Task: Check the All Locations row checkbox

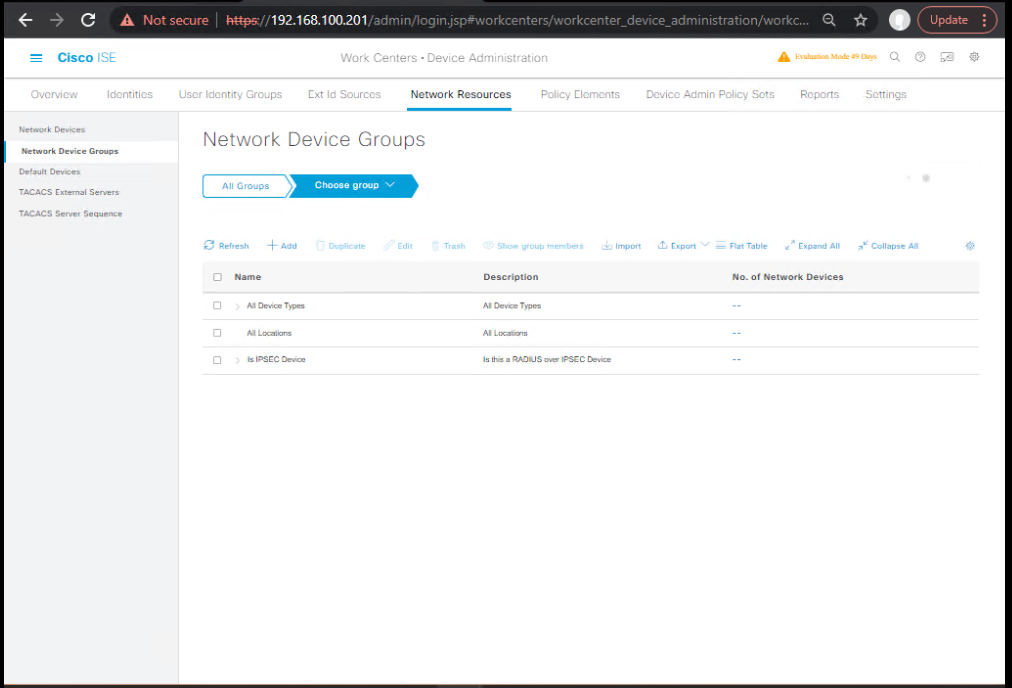Action: pos(218,333)
